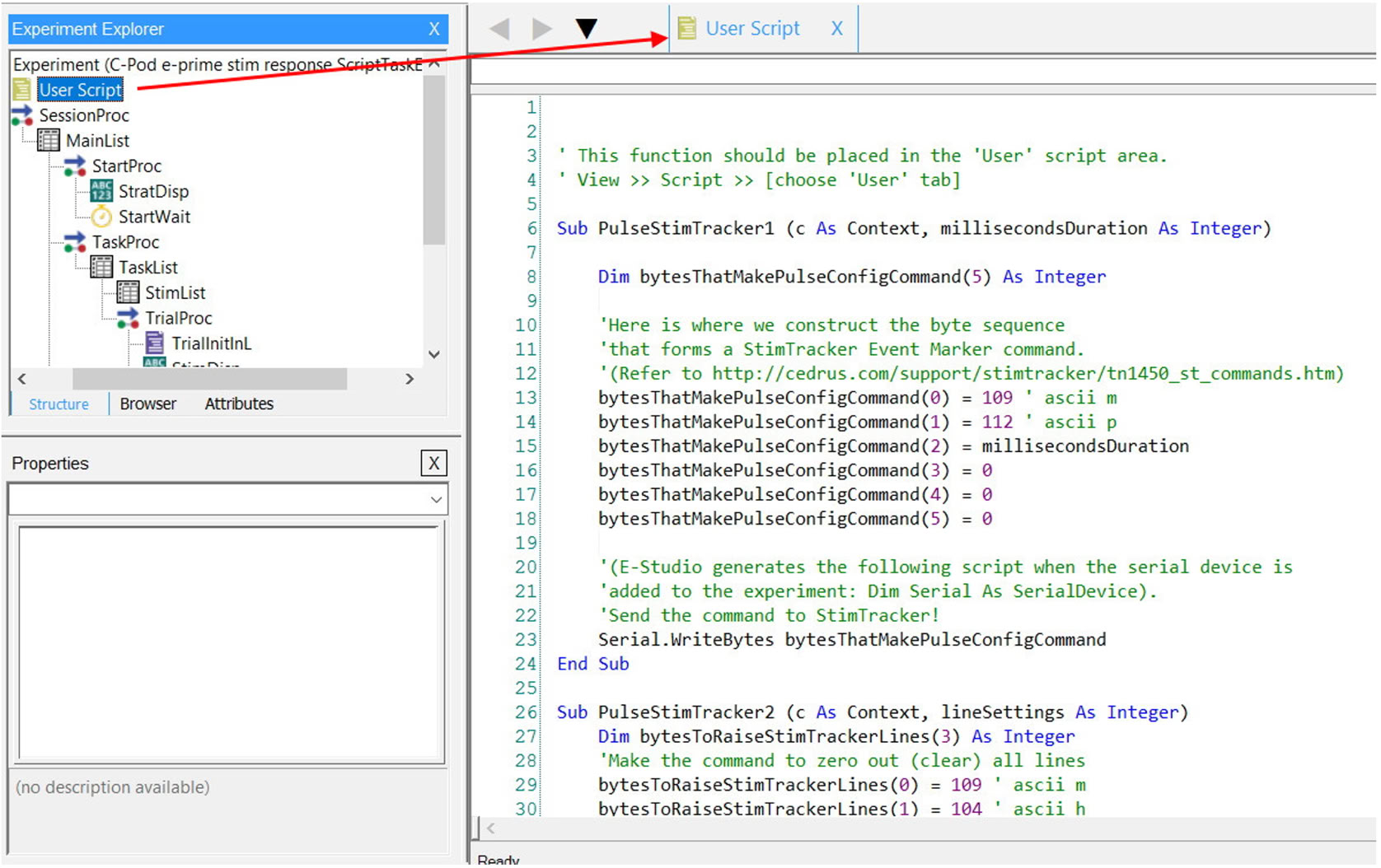Open the black triangle window list dropdown
Image resolution: width=1381 pixels, height=868 pixels.
pos(586,29)
